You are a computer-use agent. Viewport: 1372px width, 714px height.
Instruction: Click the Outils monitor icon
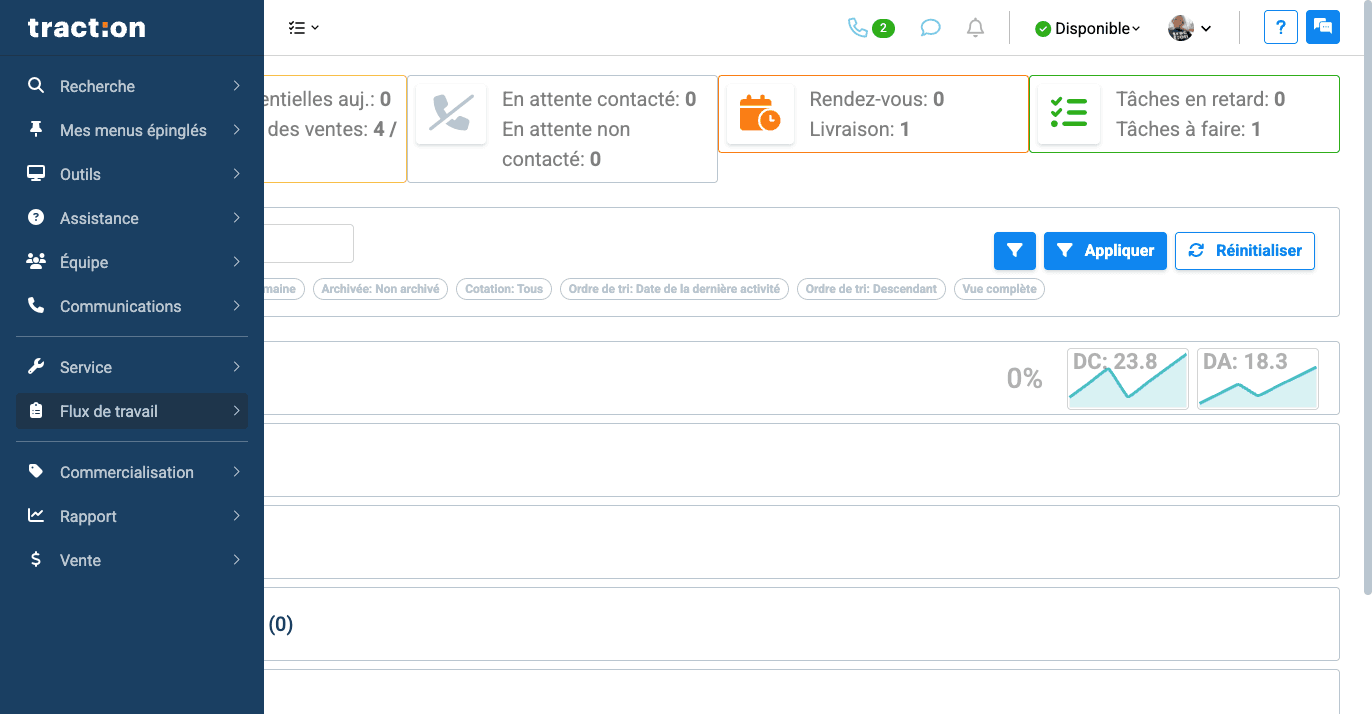pyautogui.click(x=36, y=174)
